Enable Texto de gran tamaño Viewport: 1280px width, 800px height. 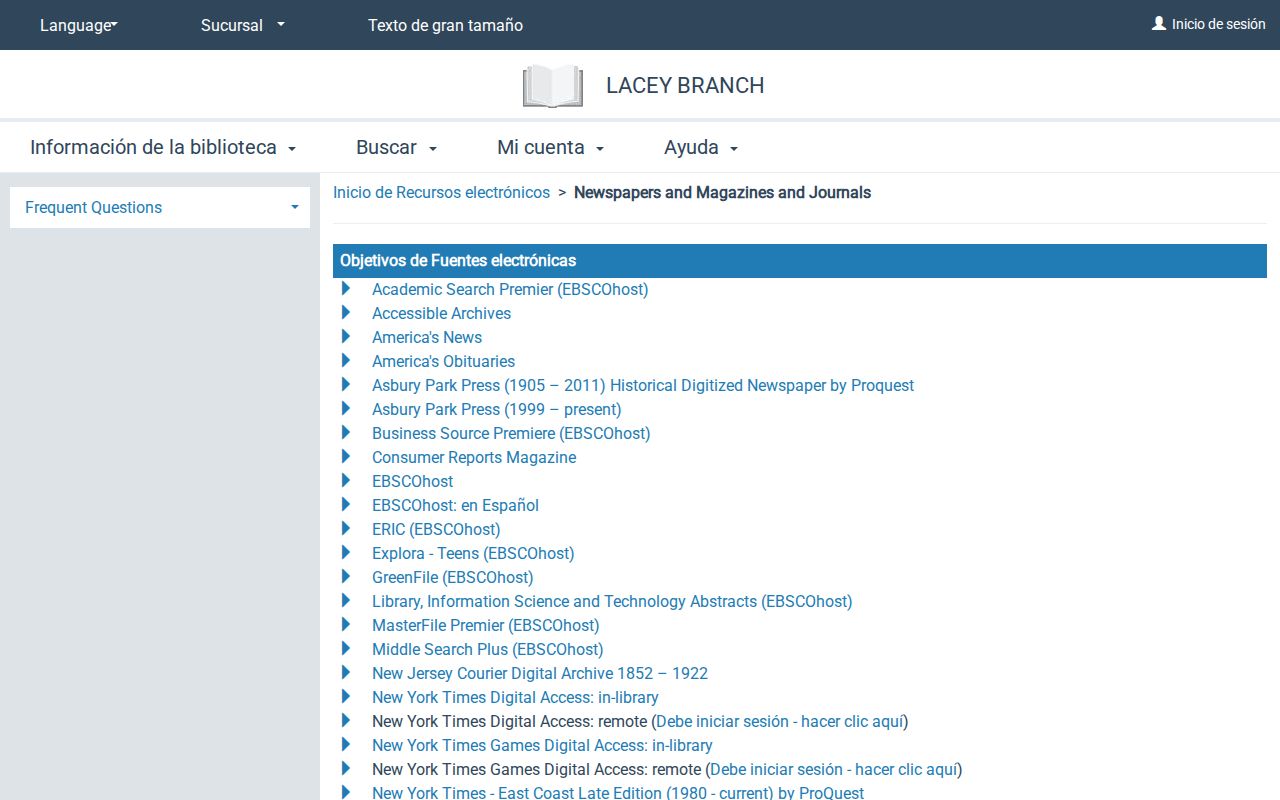(445, 25)
